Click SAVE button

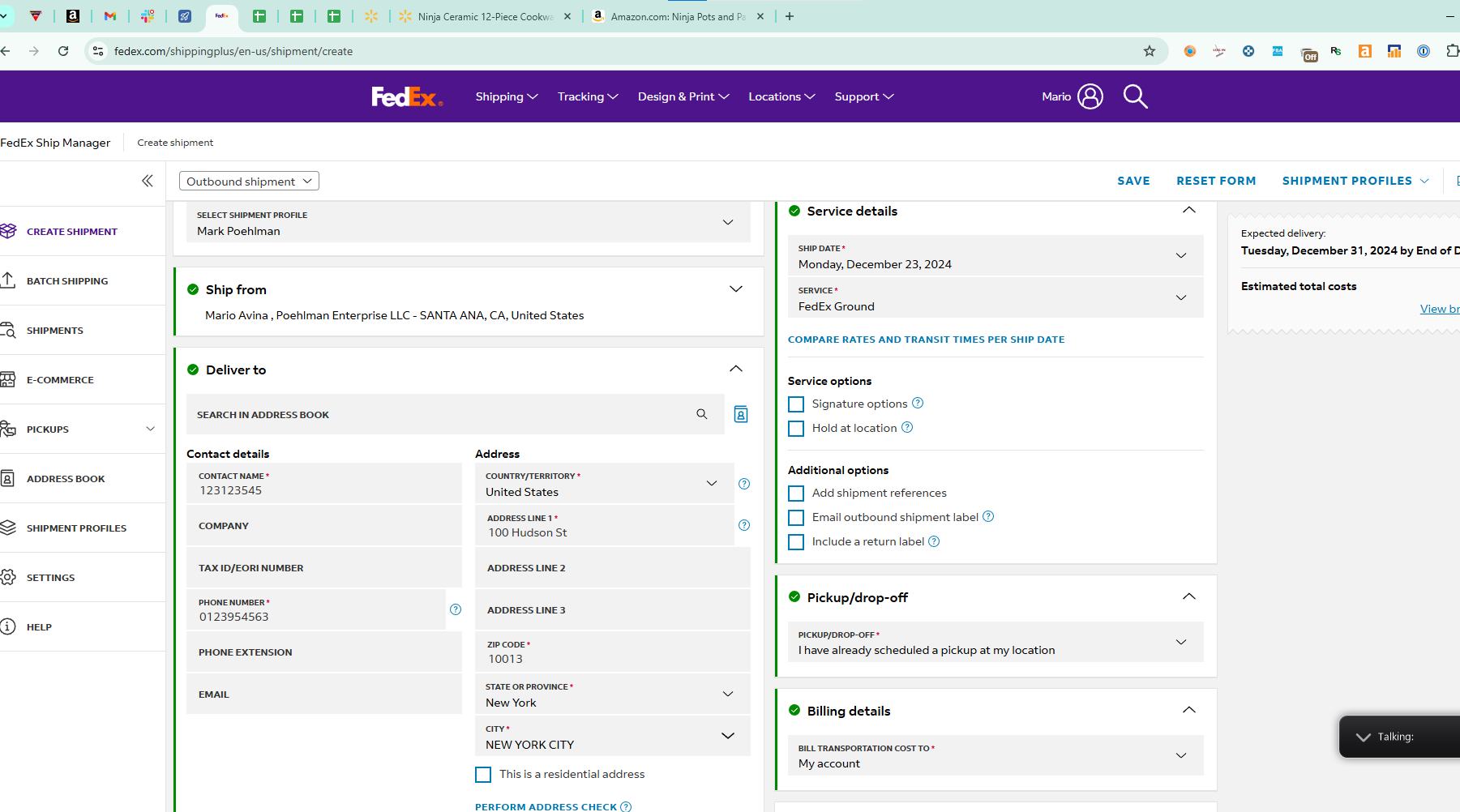point(1133,181)
